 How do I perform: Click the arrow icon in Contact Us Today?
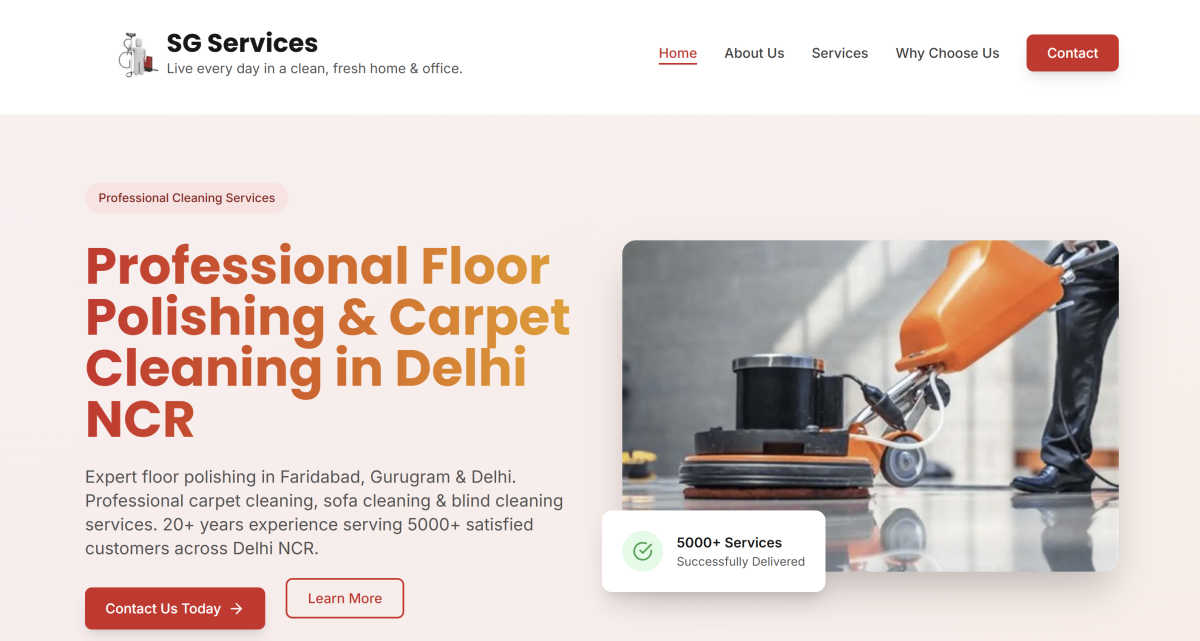[x=237, y=608]
